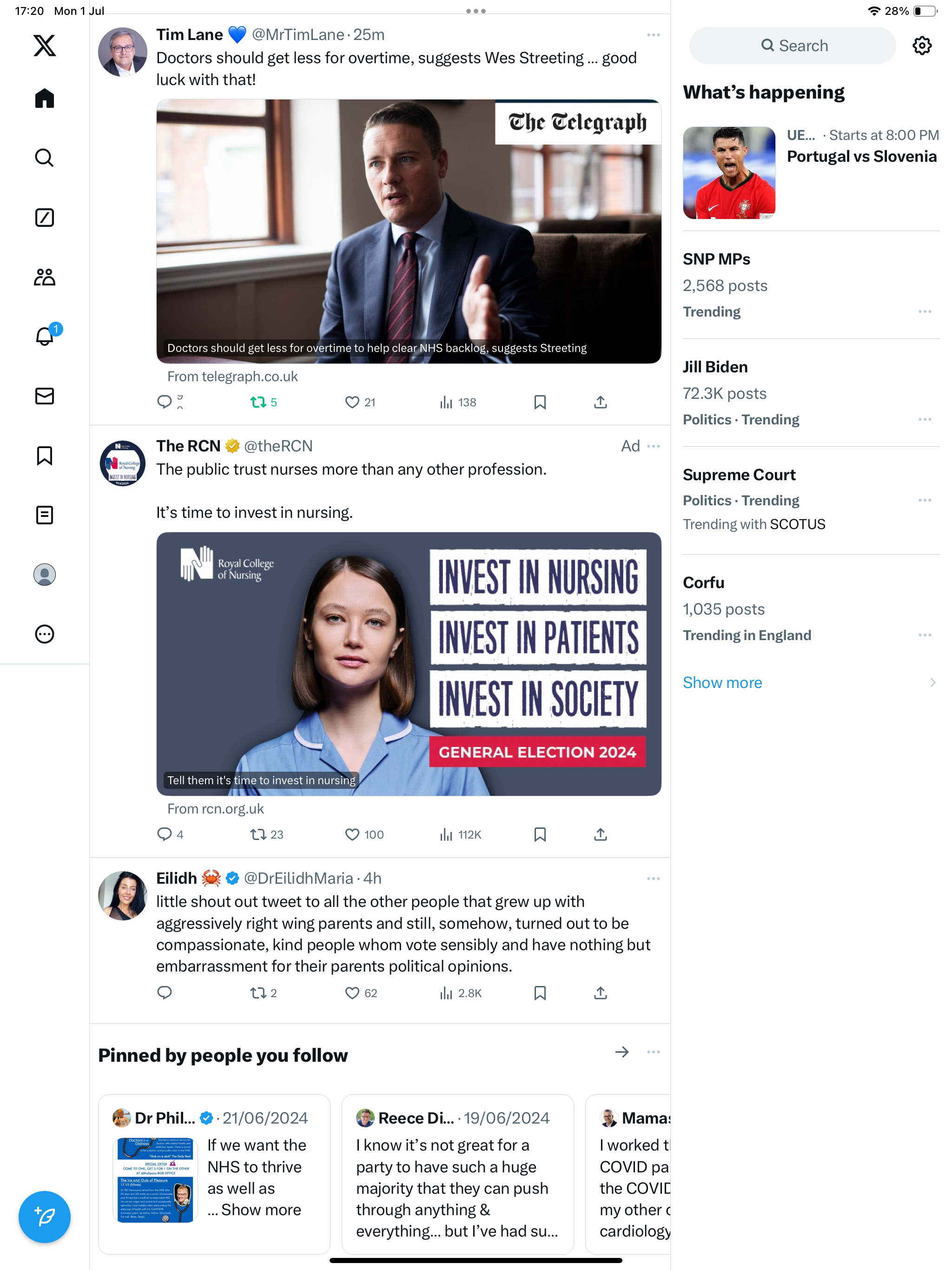The image size is (952, 1270).
Task: Tap the compose new post button
Action: tap(44, 1217)
